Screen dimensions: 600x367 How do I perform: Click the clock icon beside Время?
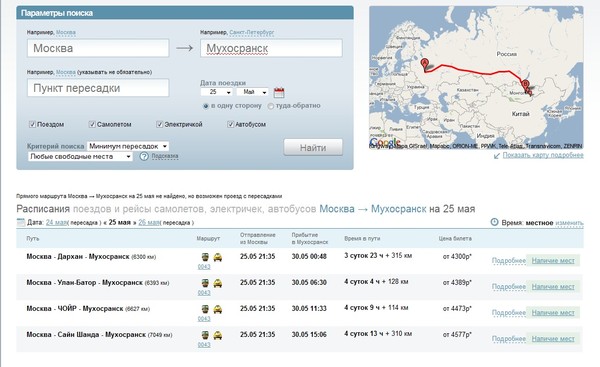coord(494,222)
